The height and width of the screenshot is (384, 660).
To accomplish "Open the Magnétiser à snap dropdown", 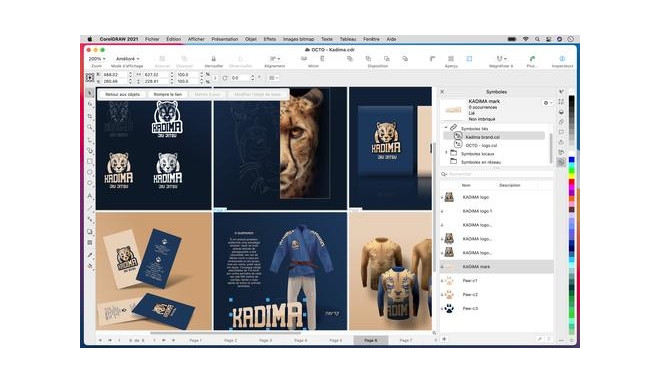I will coord(501,59).
